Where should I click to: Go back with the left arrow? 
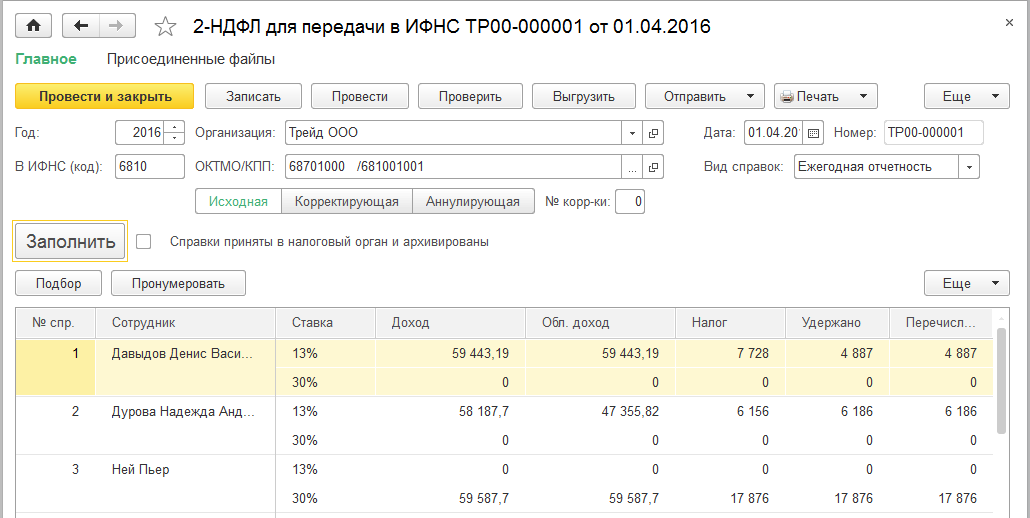pos(81,26)
